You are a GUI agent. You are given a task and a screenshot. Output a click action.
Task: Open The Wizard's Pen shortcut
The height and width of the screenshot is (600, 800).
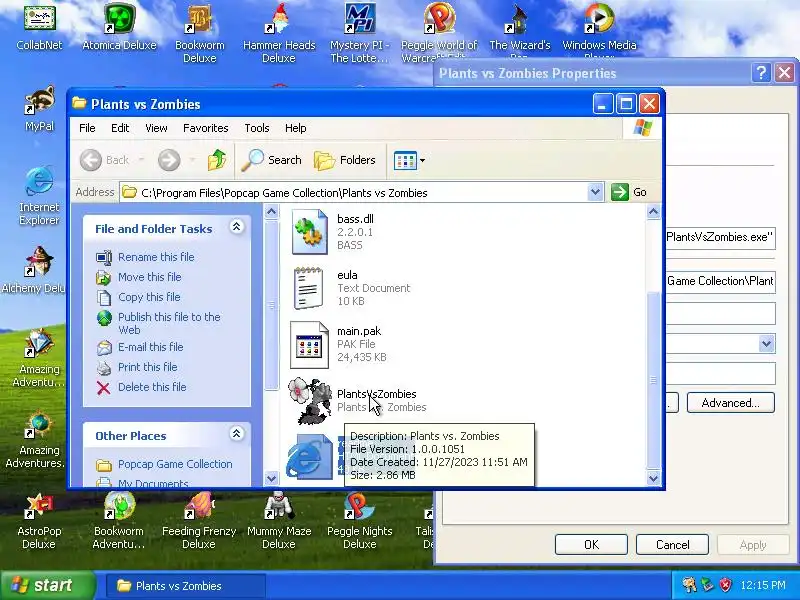519,31
